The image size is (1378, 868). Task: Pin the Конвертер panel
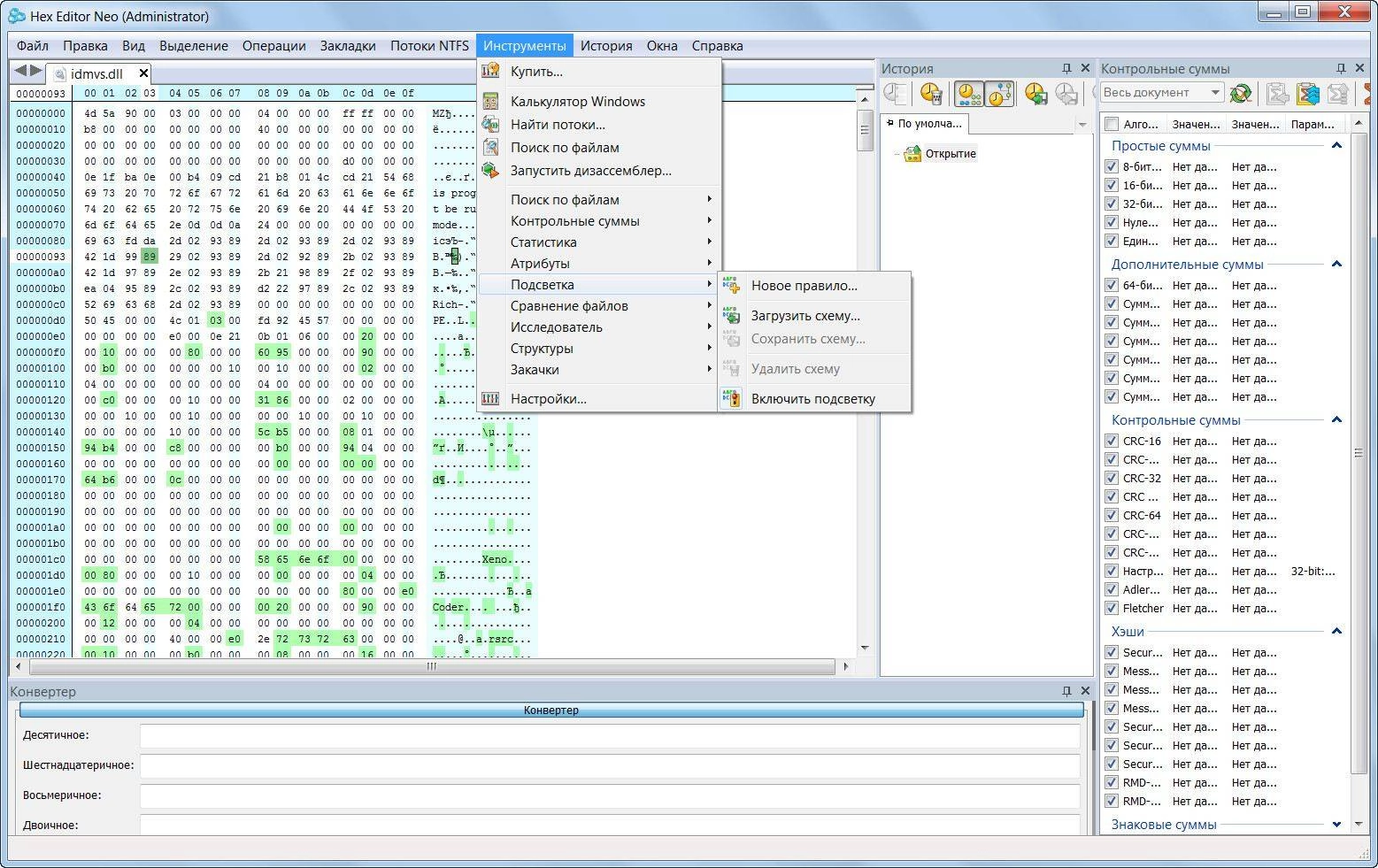(x=1066, y=690)
